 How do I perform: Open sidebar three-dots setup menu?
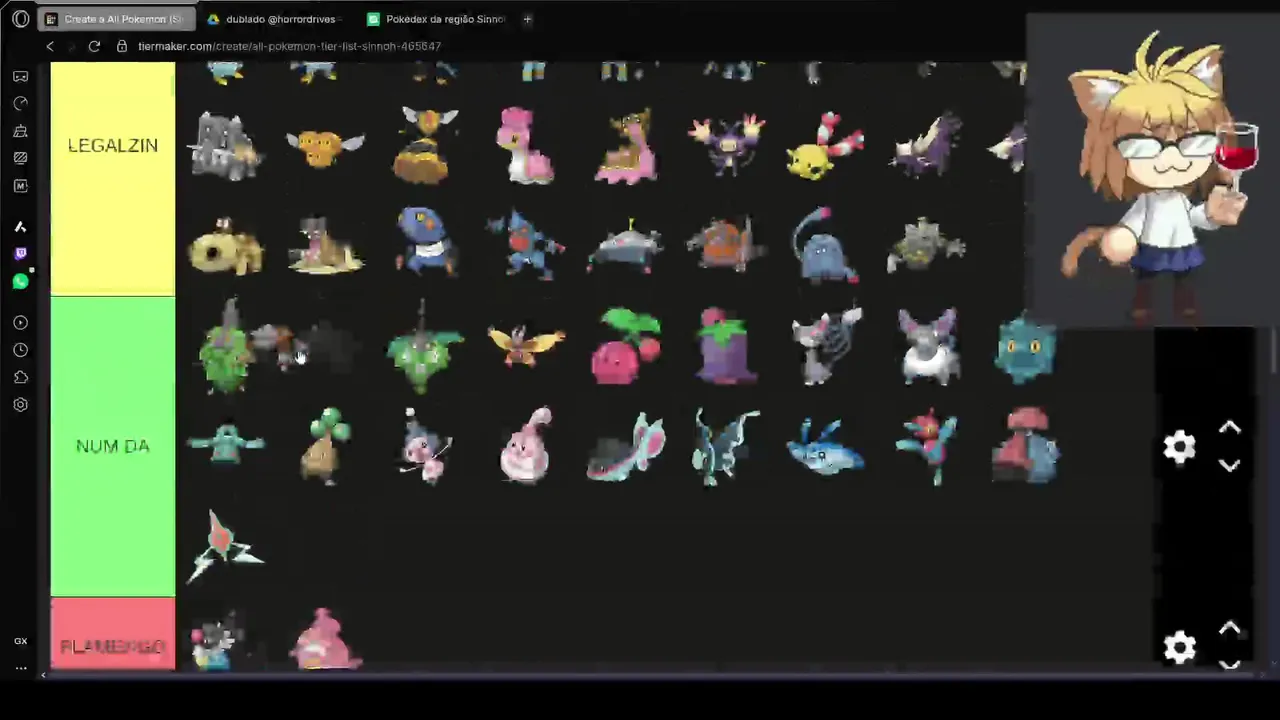(20, 668)
